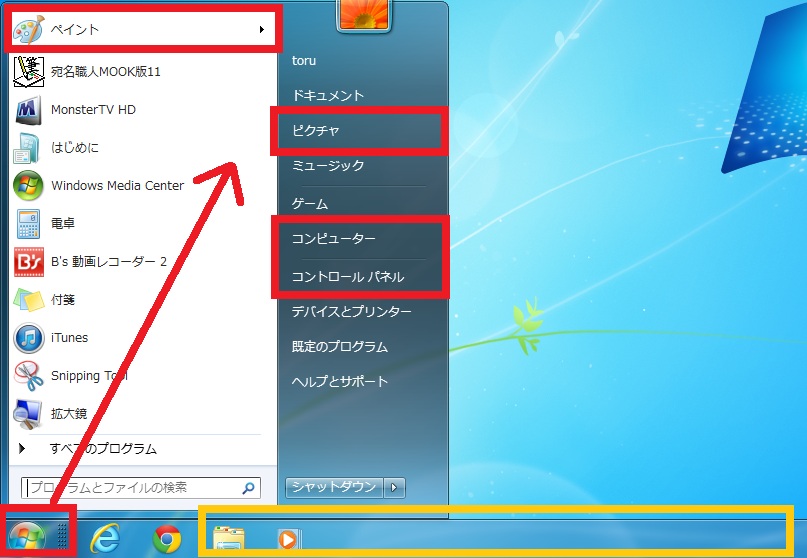This screenshot has height=558, width=807.
Task: Expand the ペイント jump list arrow
Action: [261, 29]
